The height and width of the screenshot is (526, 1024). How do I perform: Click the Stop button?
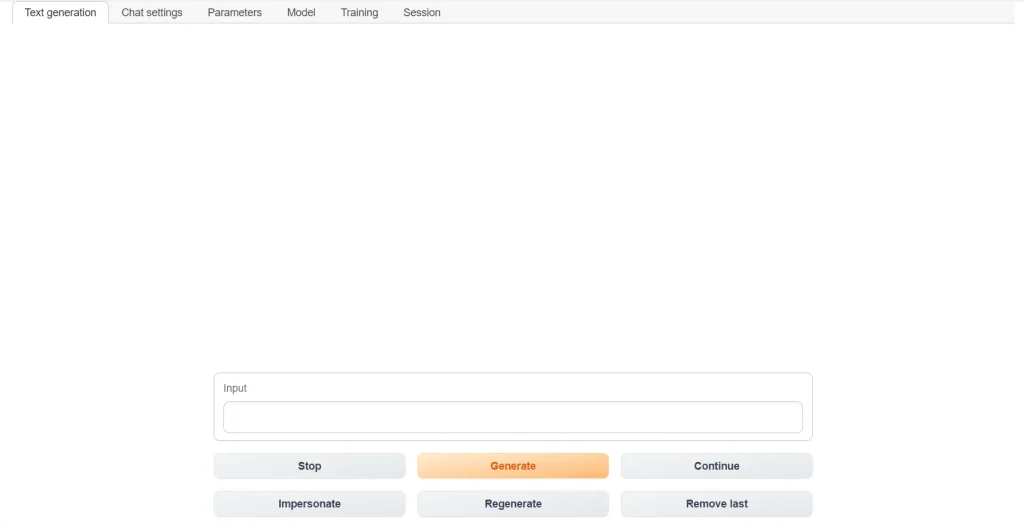click(309, 466)
